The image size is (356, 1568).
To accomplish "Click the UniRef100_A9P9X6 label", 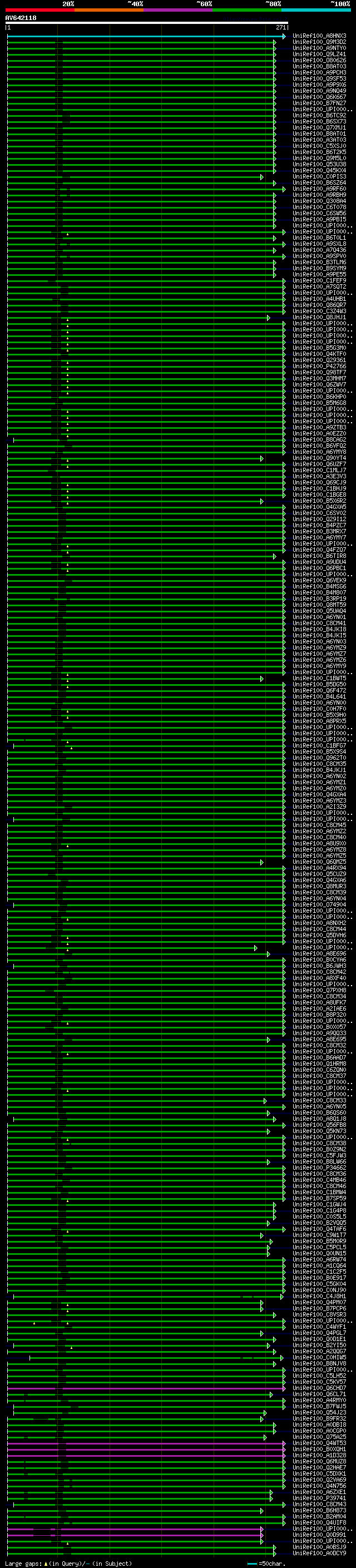I will click(x=319, y=85).
